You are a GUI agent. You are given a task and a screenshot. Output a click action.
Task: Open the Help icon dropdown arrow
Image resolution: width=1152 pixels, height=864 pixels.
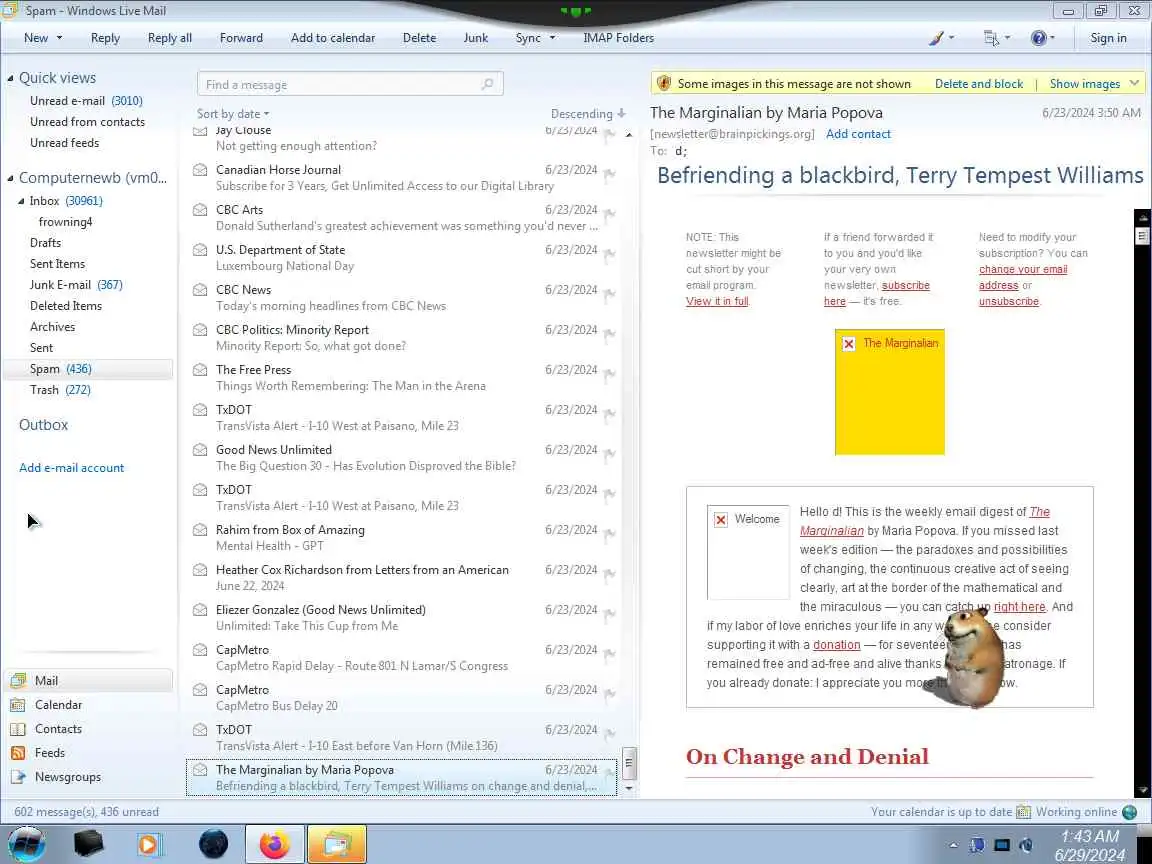[1052, 38]
